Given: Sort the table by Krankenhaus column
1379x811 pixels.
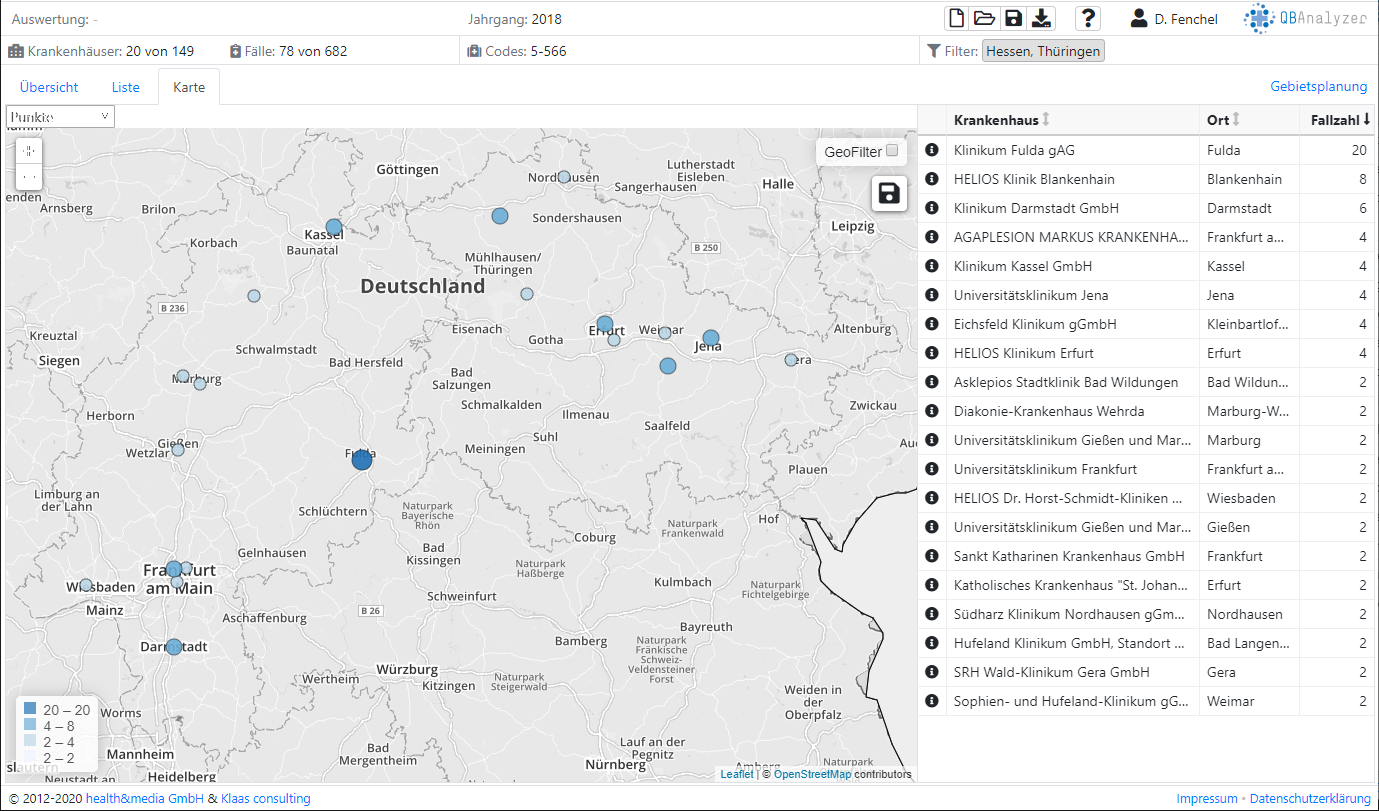Looking at the screenshot, I should click(1002, 120).
